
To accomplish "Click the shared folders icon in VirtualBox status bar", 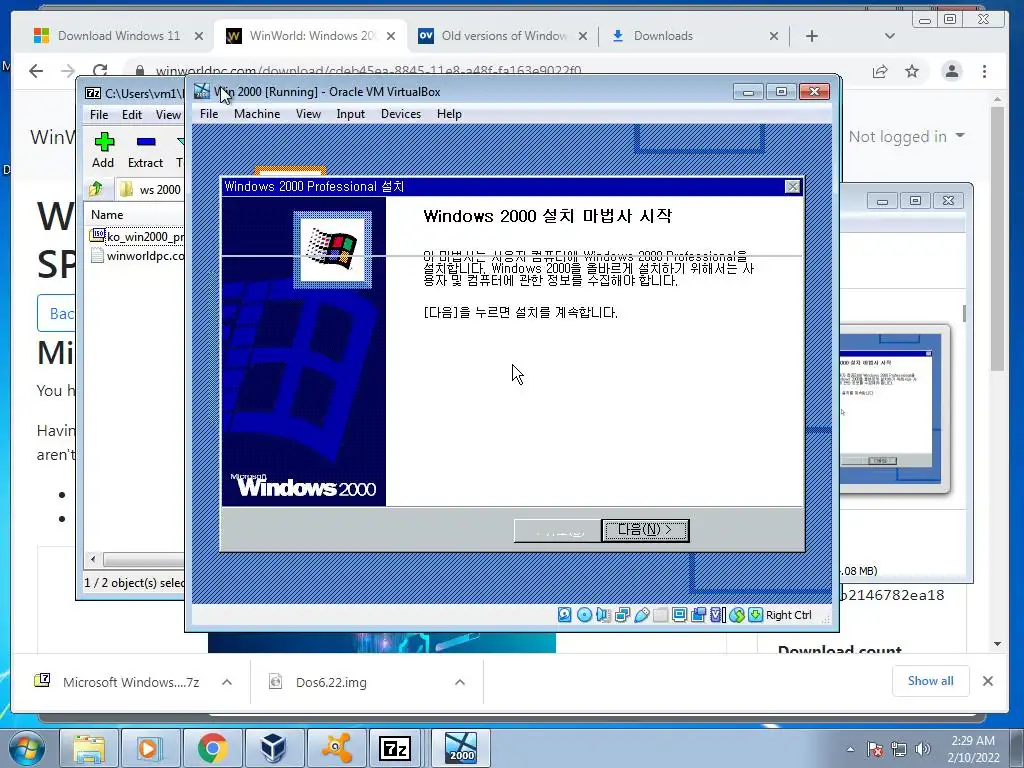I will pyautogui.click(x=660, y=615).
